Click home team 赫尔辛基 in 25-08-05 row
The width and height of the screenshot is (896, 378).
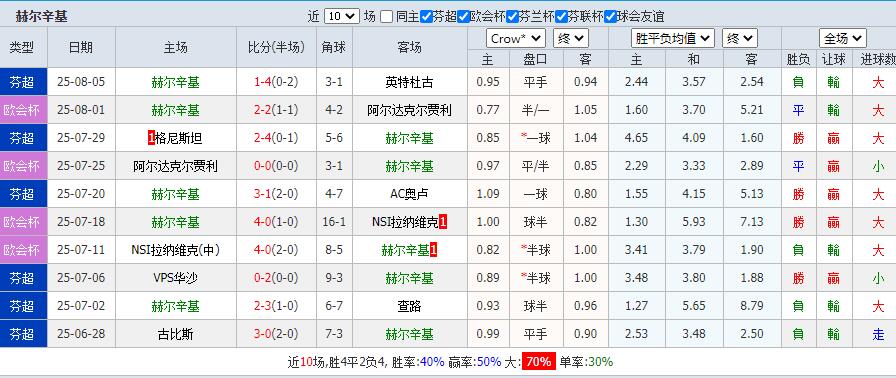click(x=175, y=82)
